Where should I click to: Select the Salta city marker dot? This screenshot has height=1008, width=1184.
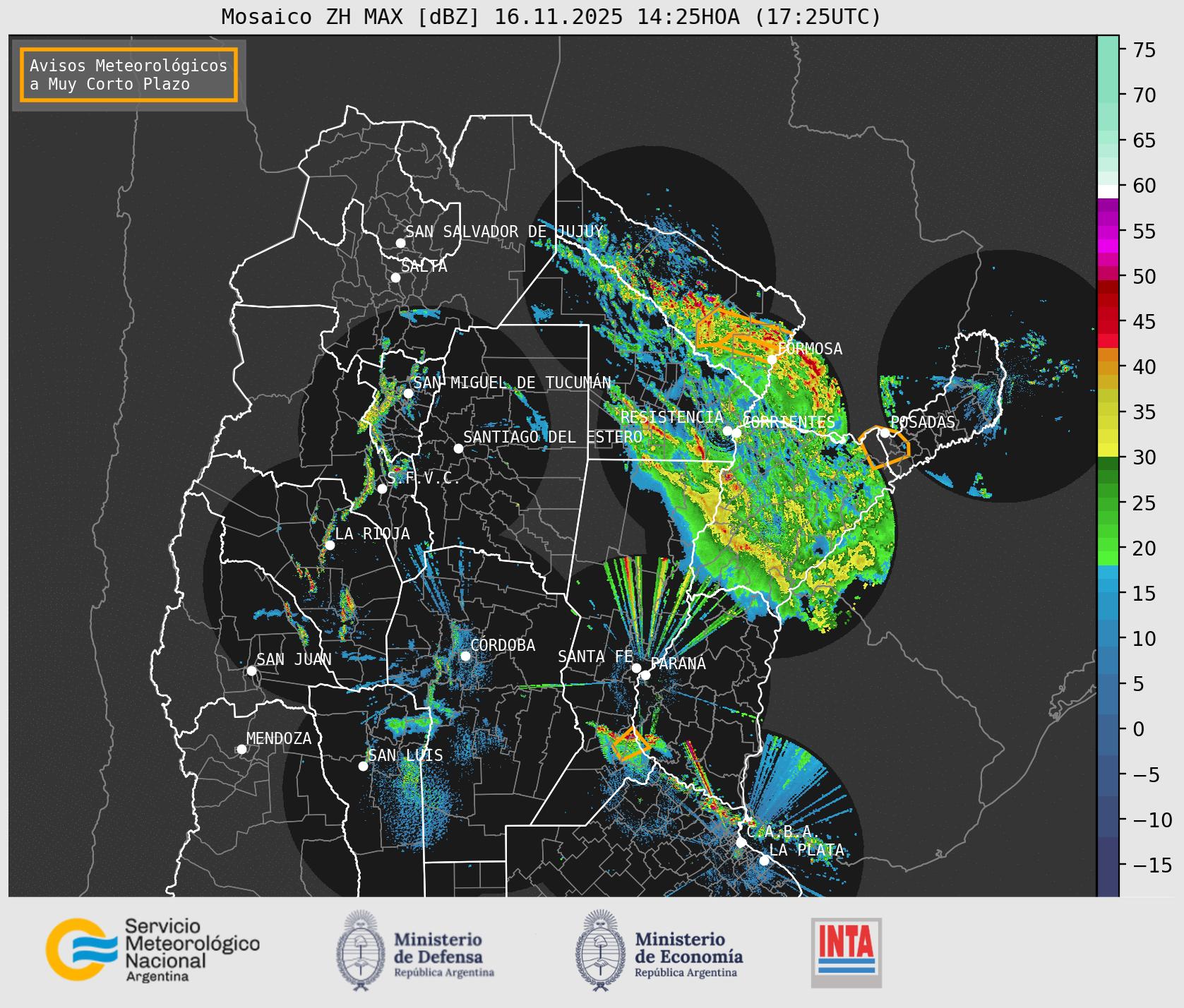[x=396, y=277]
